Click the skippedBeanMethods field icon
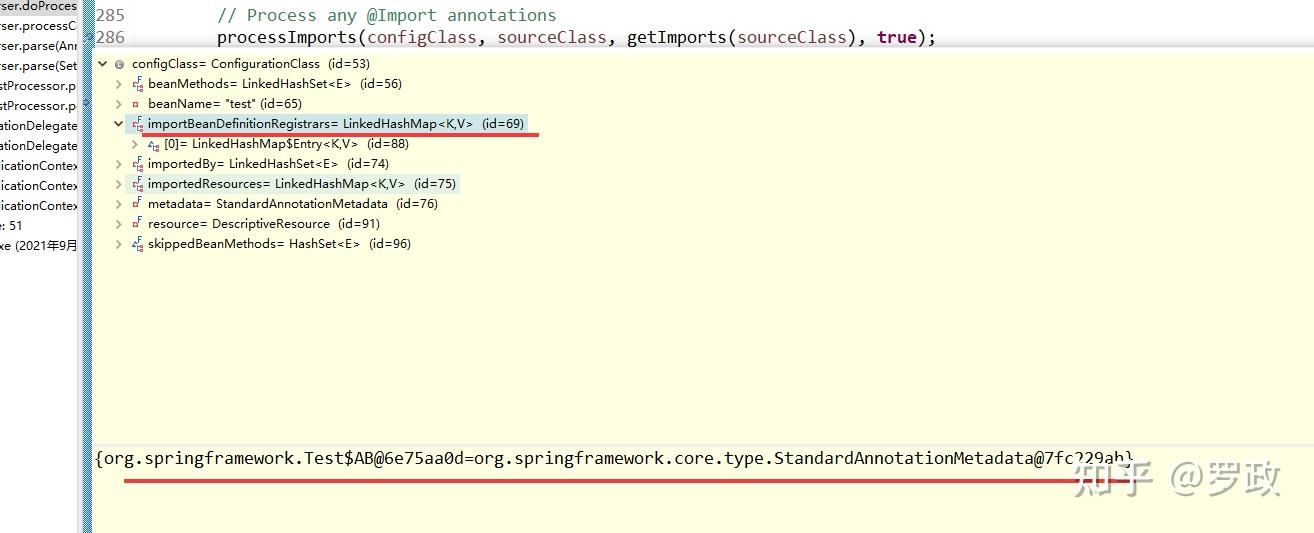The height and width of the screenshot is (533, 1314). [x=137, y=244]
